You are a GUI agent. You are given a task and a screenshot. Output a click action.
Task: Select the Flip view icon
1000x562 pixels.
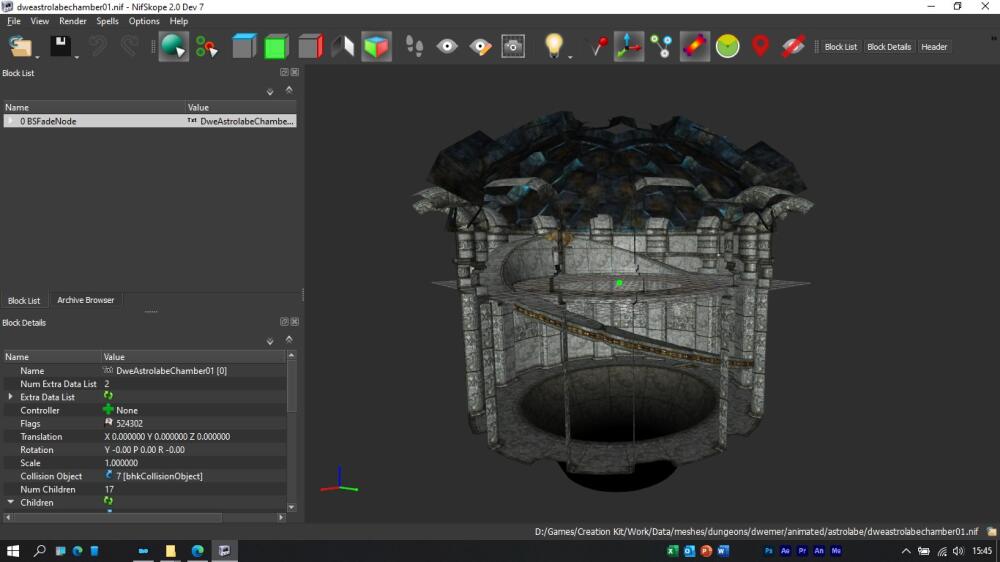(x=343, y=47)
